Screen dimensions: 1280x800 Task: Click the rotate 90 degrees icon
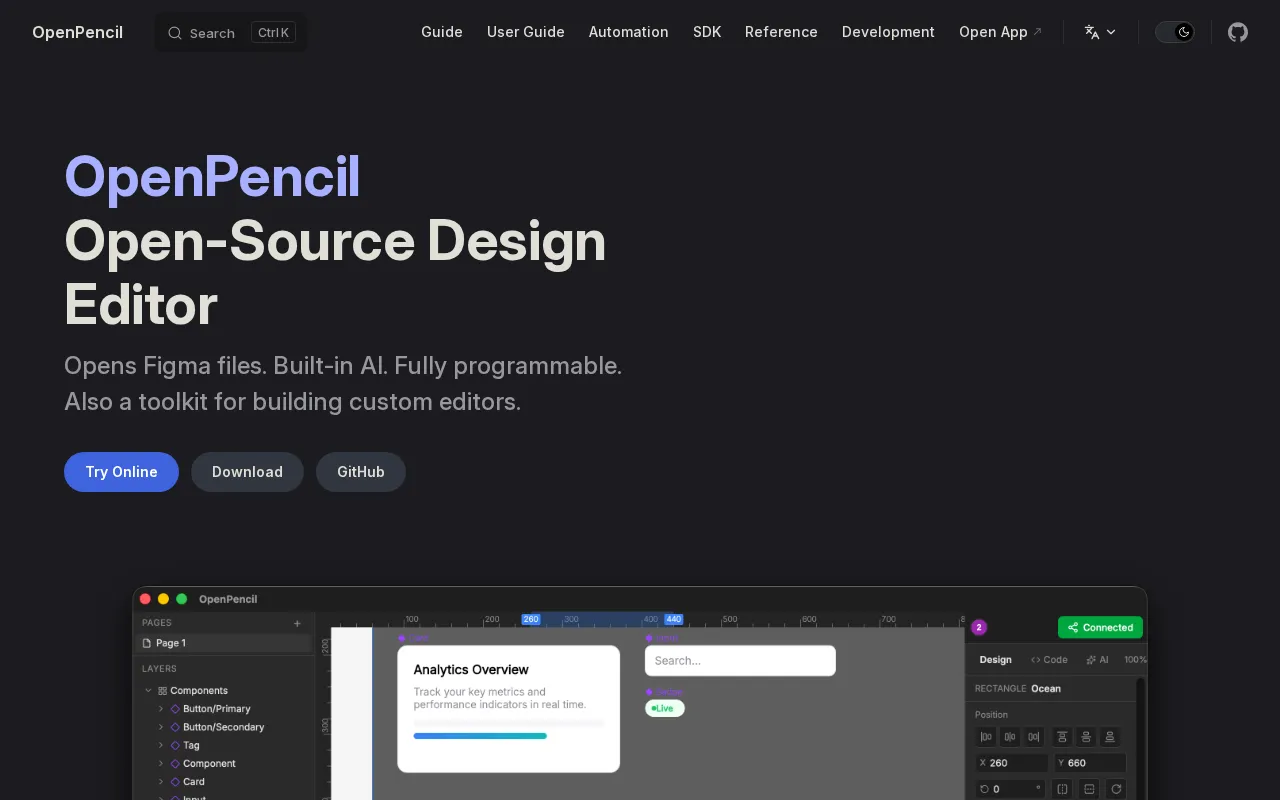click(1116, 789)
